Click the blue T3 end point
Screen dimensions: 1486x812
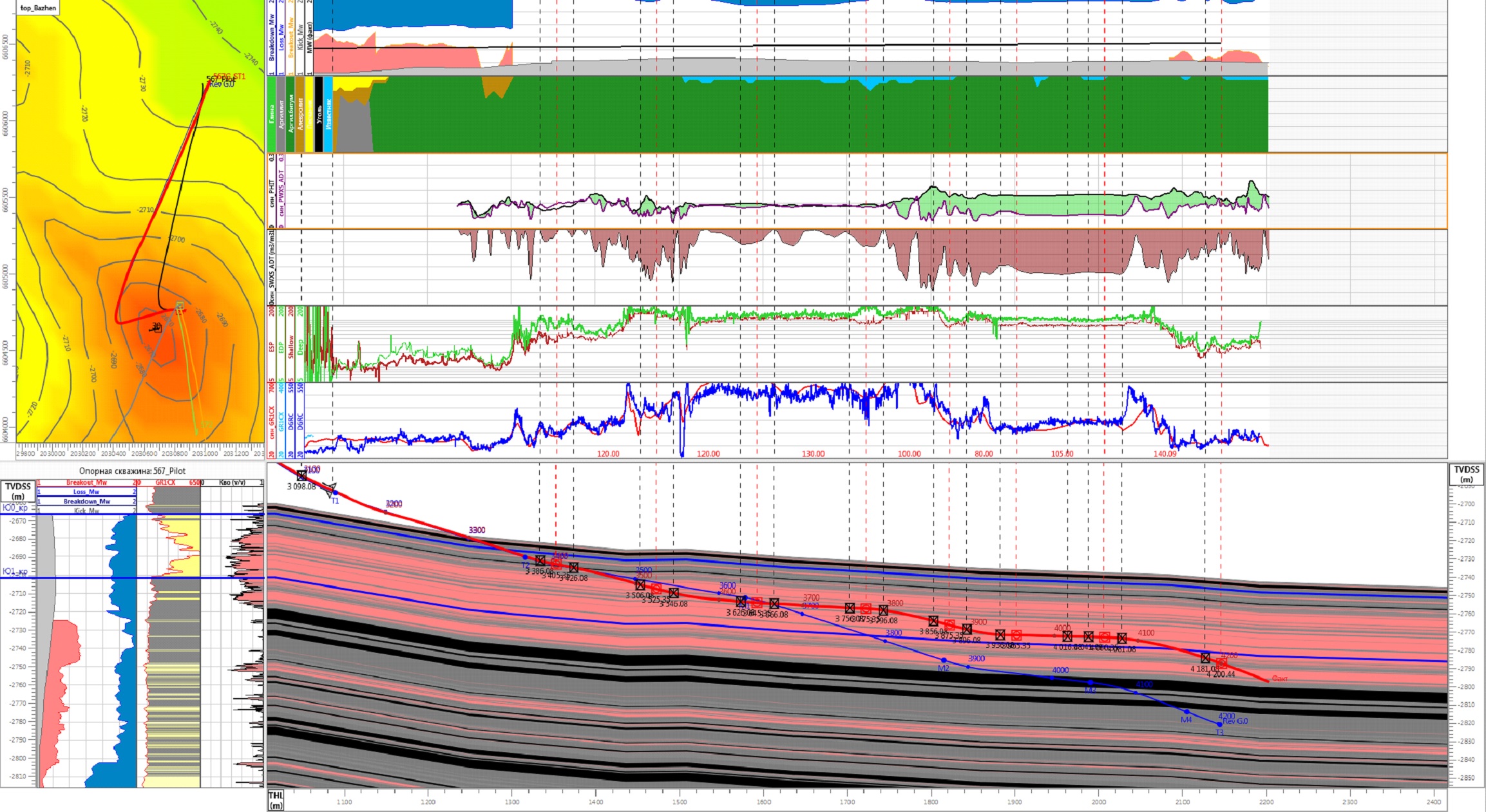pyautogui.click(x=1219, y=724)
